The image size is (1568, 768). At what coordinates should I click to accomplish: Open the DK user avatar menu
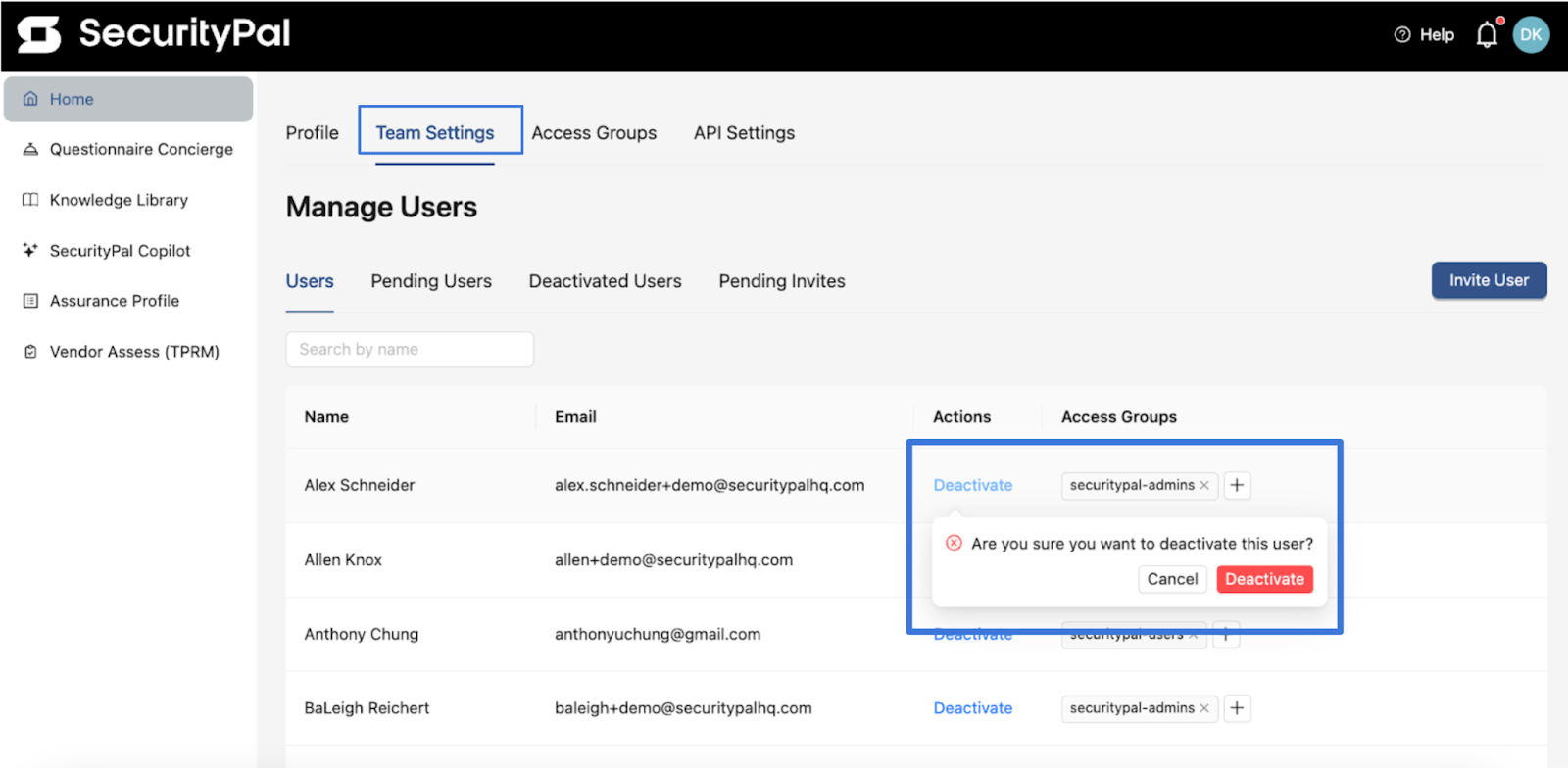[1531, 34]
